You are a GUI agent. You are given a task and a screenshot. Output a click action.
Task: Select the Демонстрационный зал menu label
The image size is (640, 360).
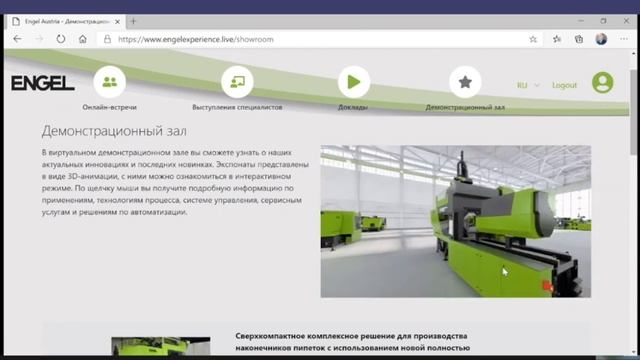pos(465,107)
